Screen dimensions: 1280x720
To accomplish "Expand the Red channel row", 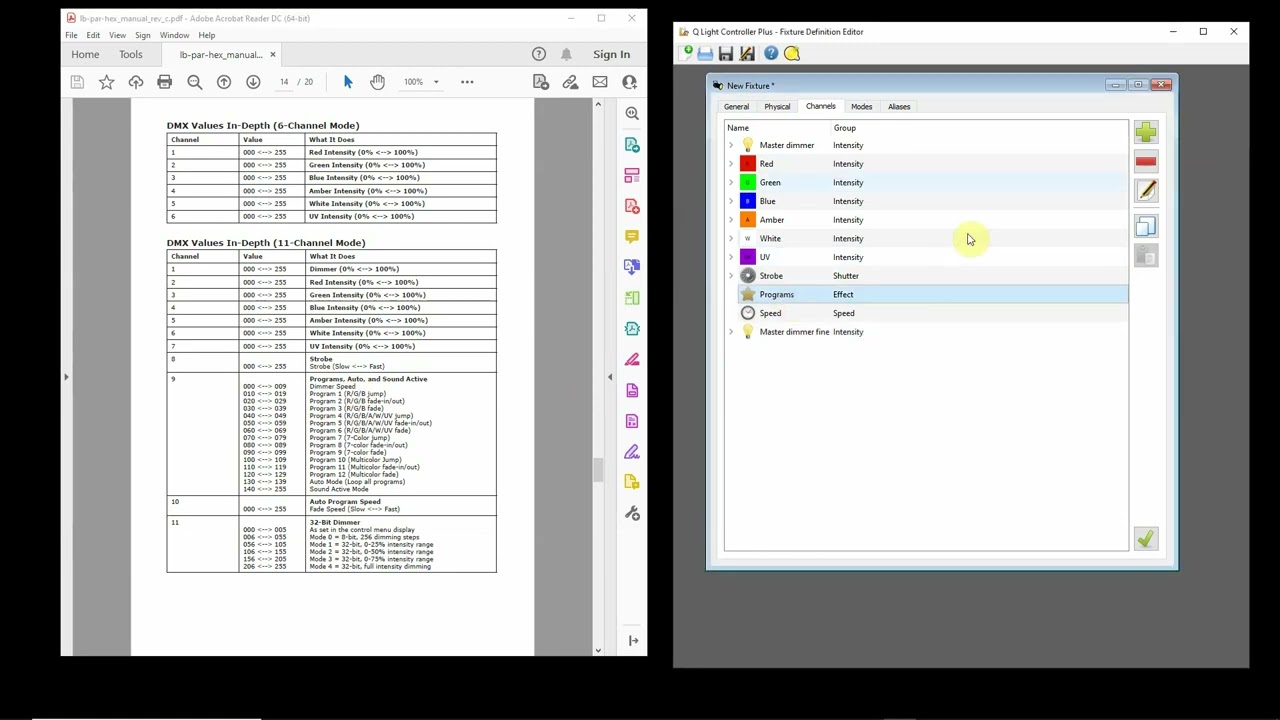I will tap(731, 164).
